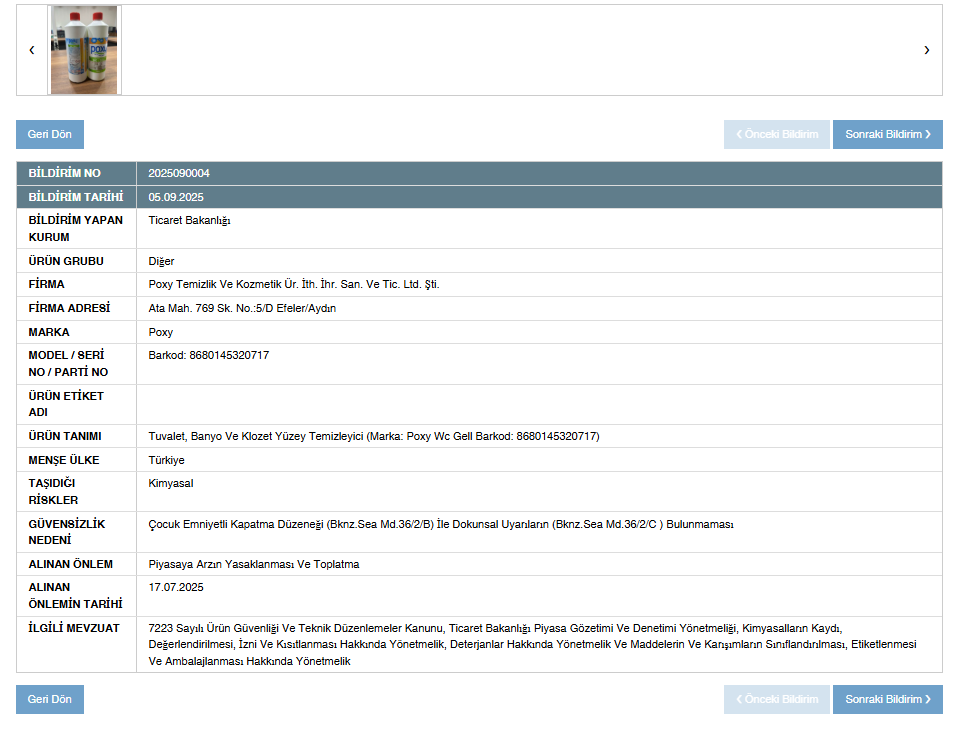Click the Kimyasal risk value
The width and height of the screenshot is (963, 731).
coord(171,483)
